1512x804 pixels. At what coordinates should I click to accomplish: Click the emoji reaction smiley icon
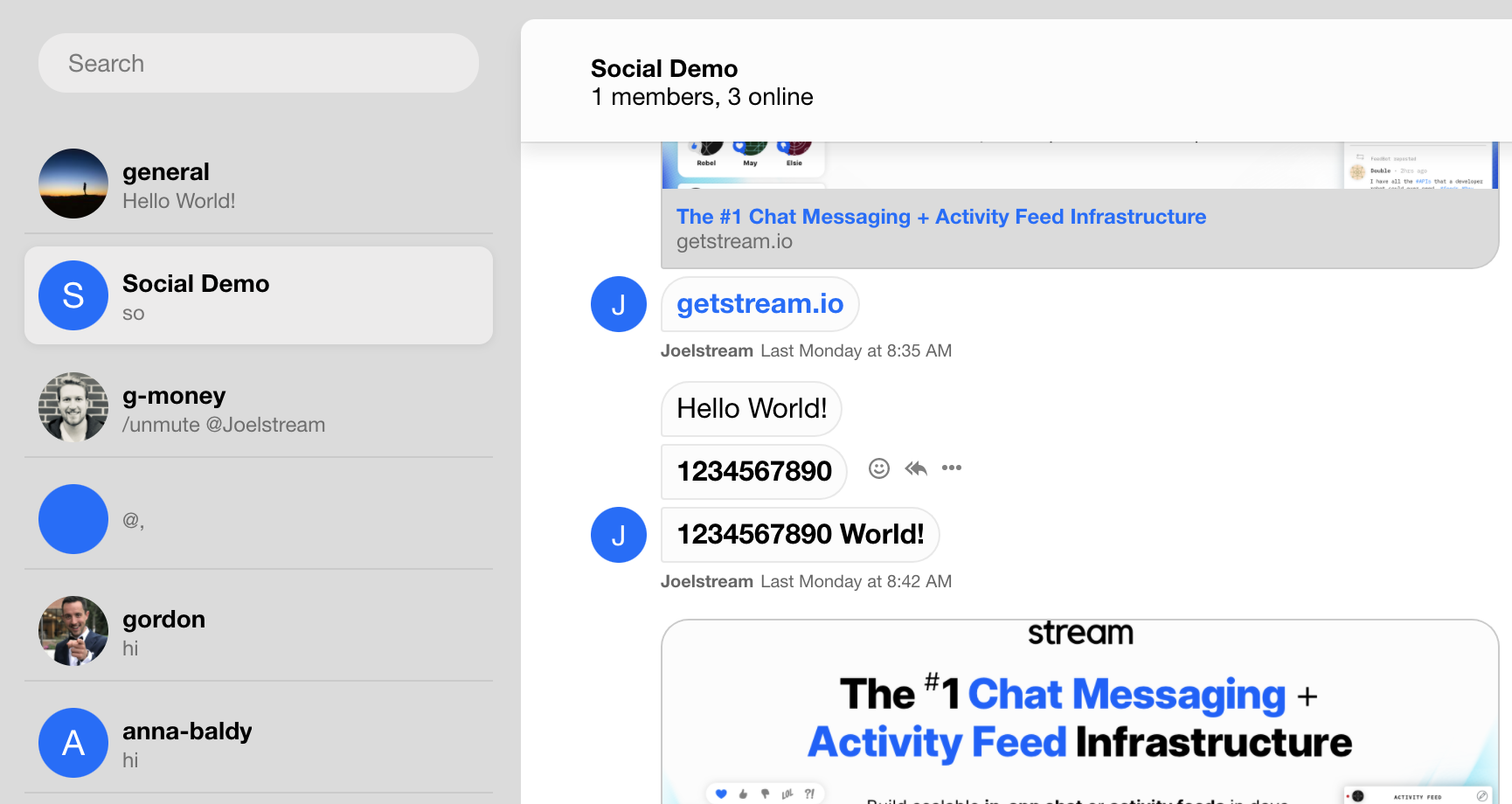coord(878,468)
